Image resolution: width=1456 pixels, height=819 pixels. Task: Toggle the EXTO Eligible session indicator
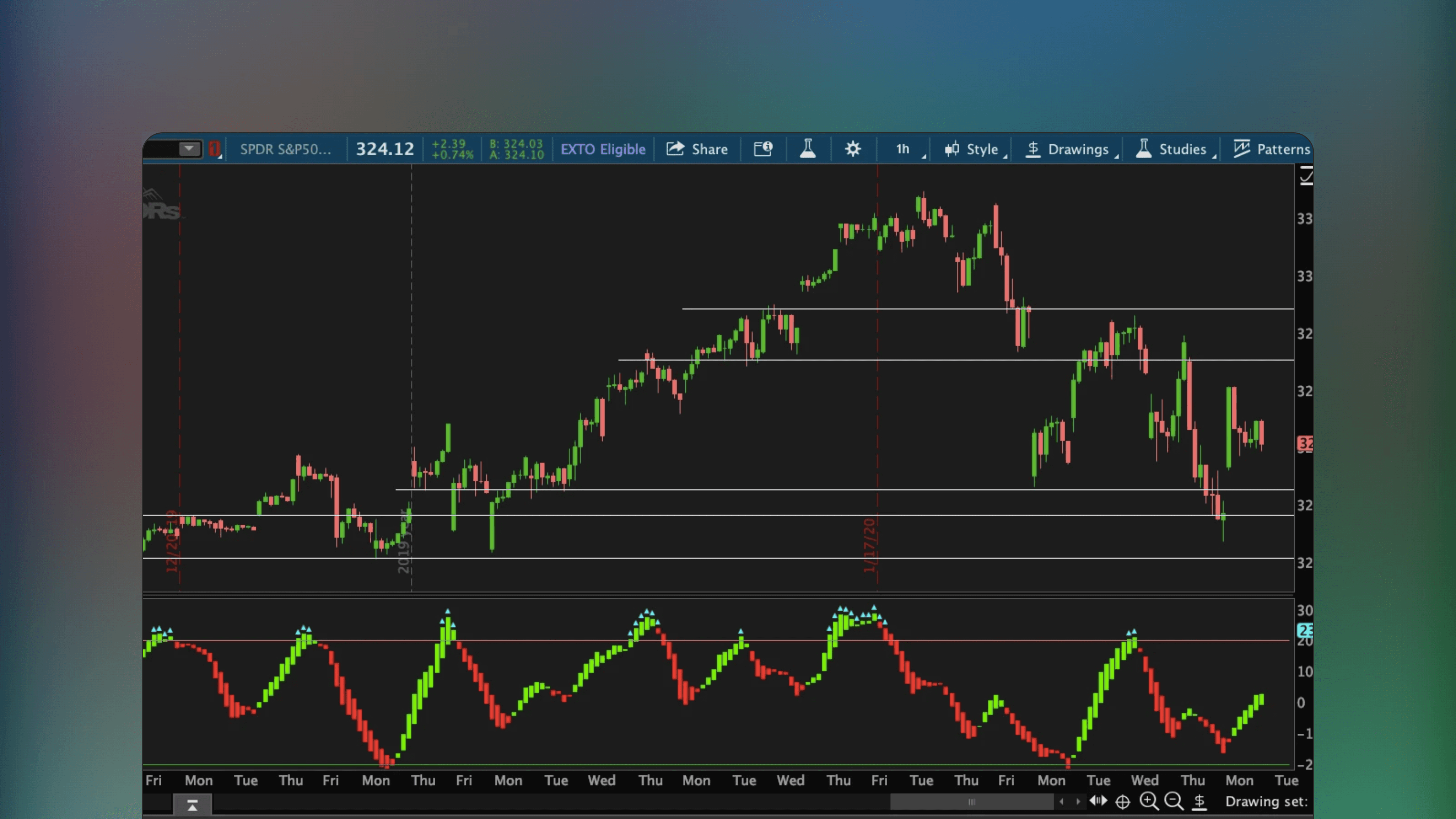(603, 149)
